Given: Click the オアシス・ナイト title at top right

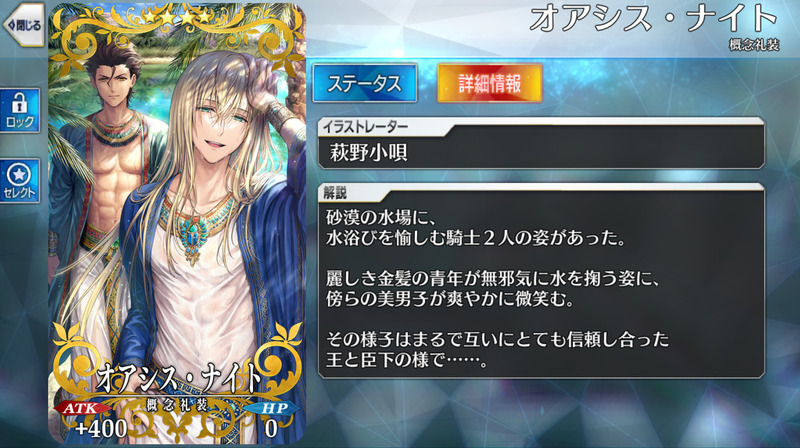Looking at the screenshot, I should (x=654, y=18).
